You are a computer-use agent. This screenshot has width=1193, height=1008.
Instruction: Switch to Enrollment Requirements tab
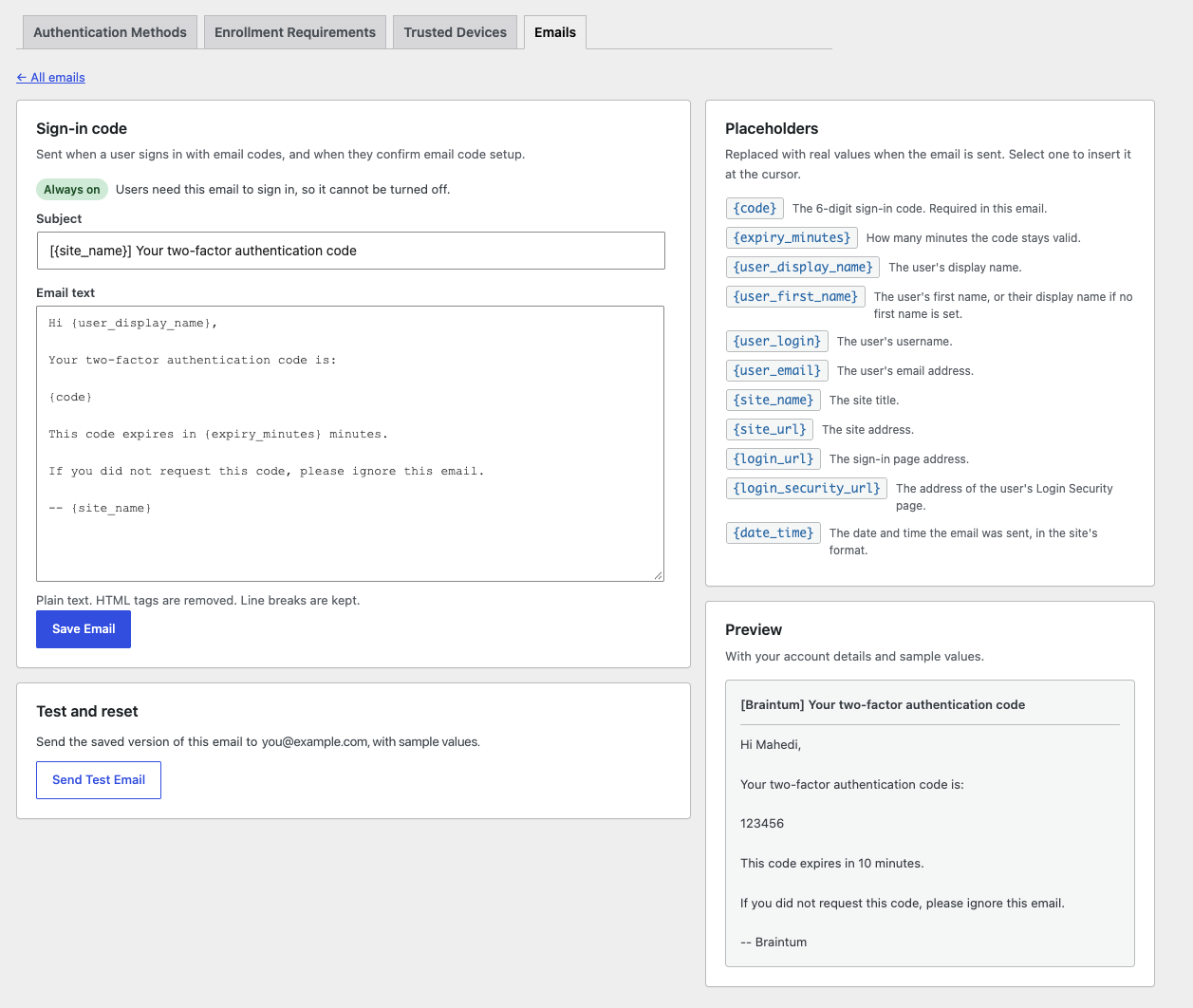click(295, 32)
